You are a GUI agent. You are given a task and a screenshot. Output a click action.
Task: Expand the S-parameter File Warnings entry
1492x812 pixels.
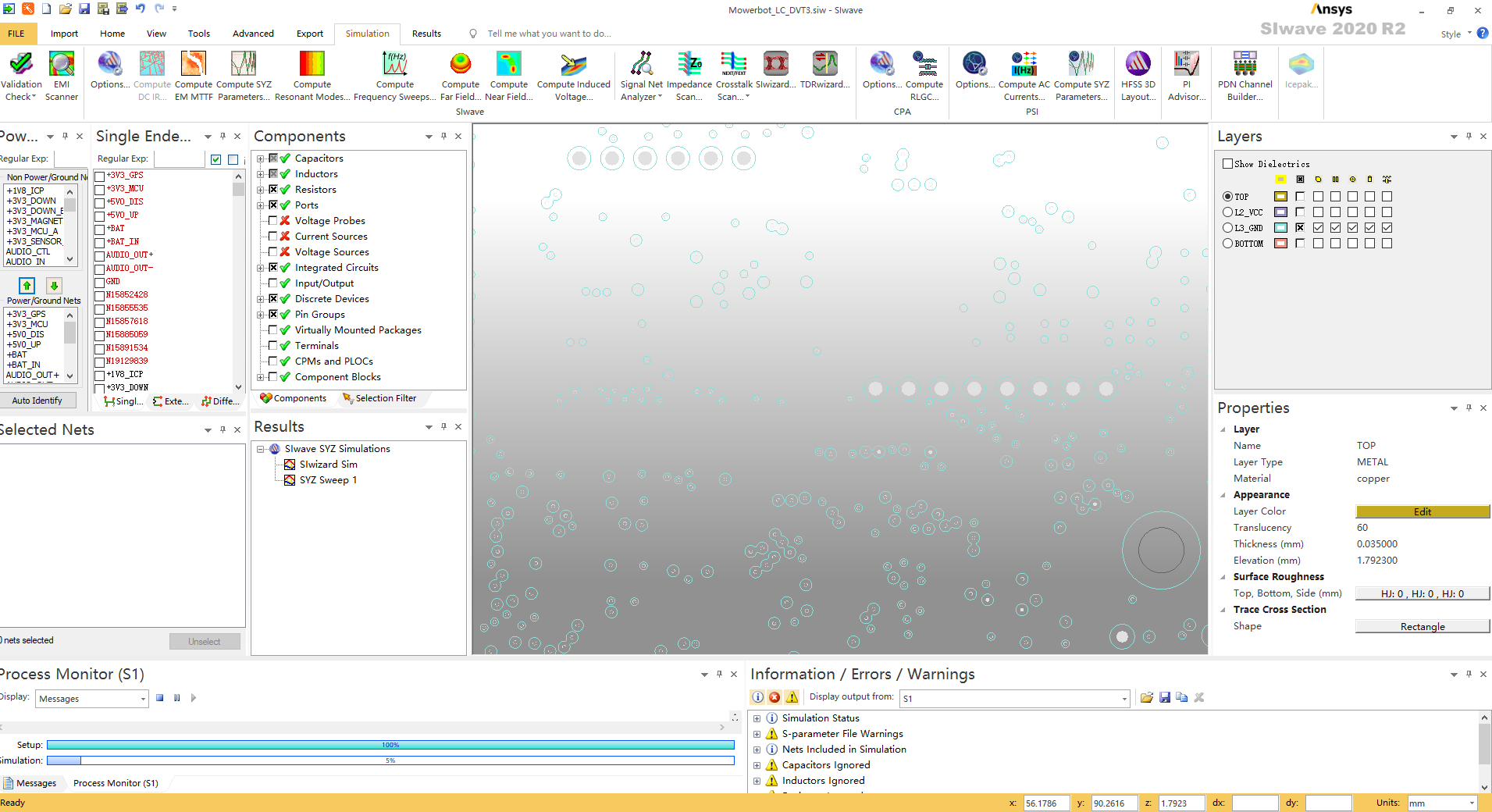pos(757,734)
